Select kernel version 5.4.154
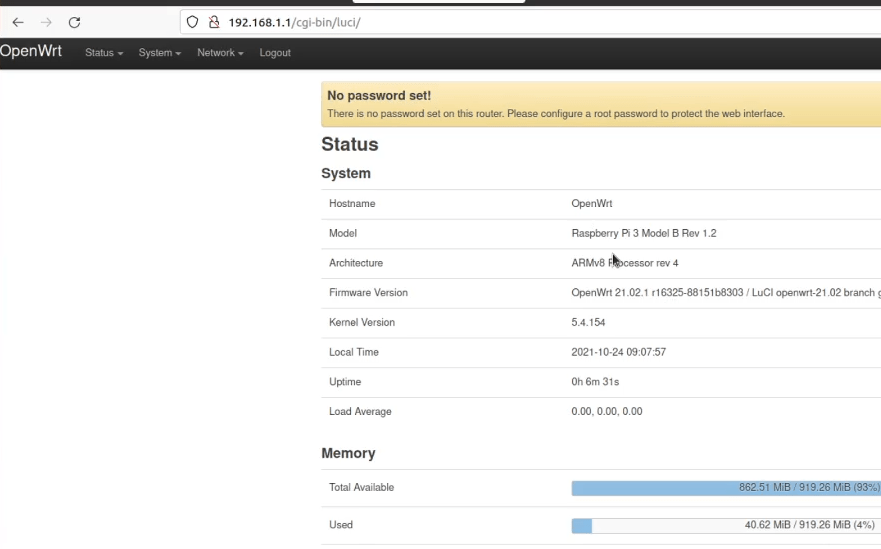881x549 pixels. (x=588, y=323)
